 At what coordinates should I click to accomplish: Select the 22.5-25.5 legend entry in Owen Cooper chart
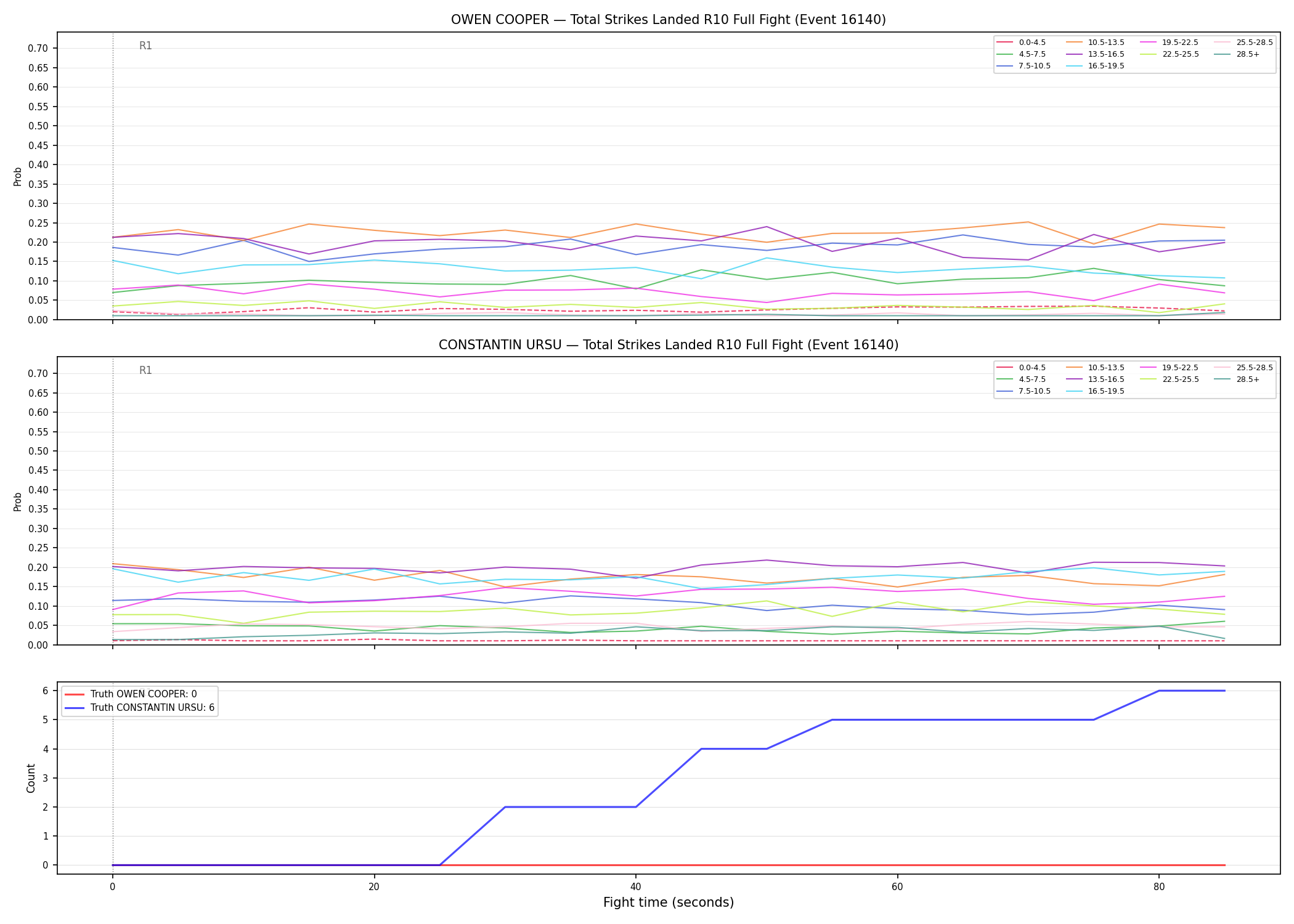point(1169,54)
